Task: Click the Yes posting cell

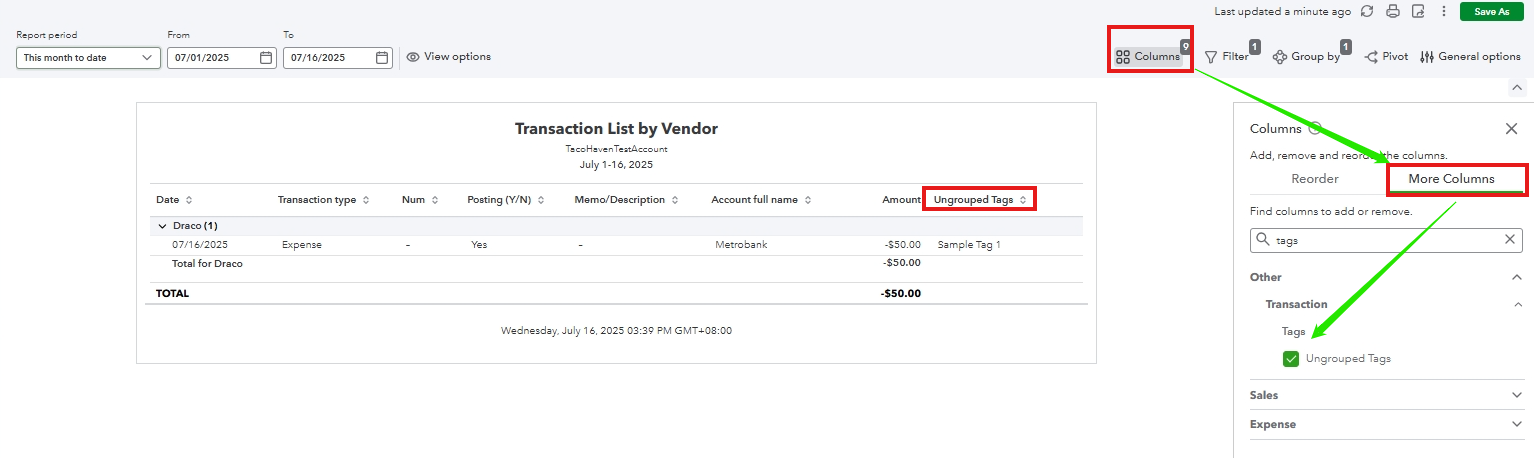Action: 479,245
